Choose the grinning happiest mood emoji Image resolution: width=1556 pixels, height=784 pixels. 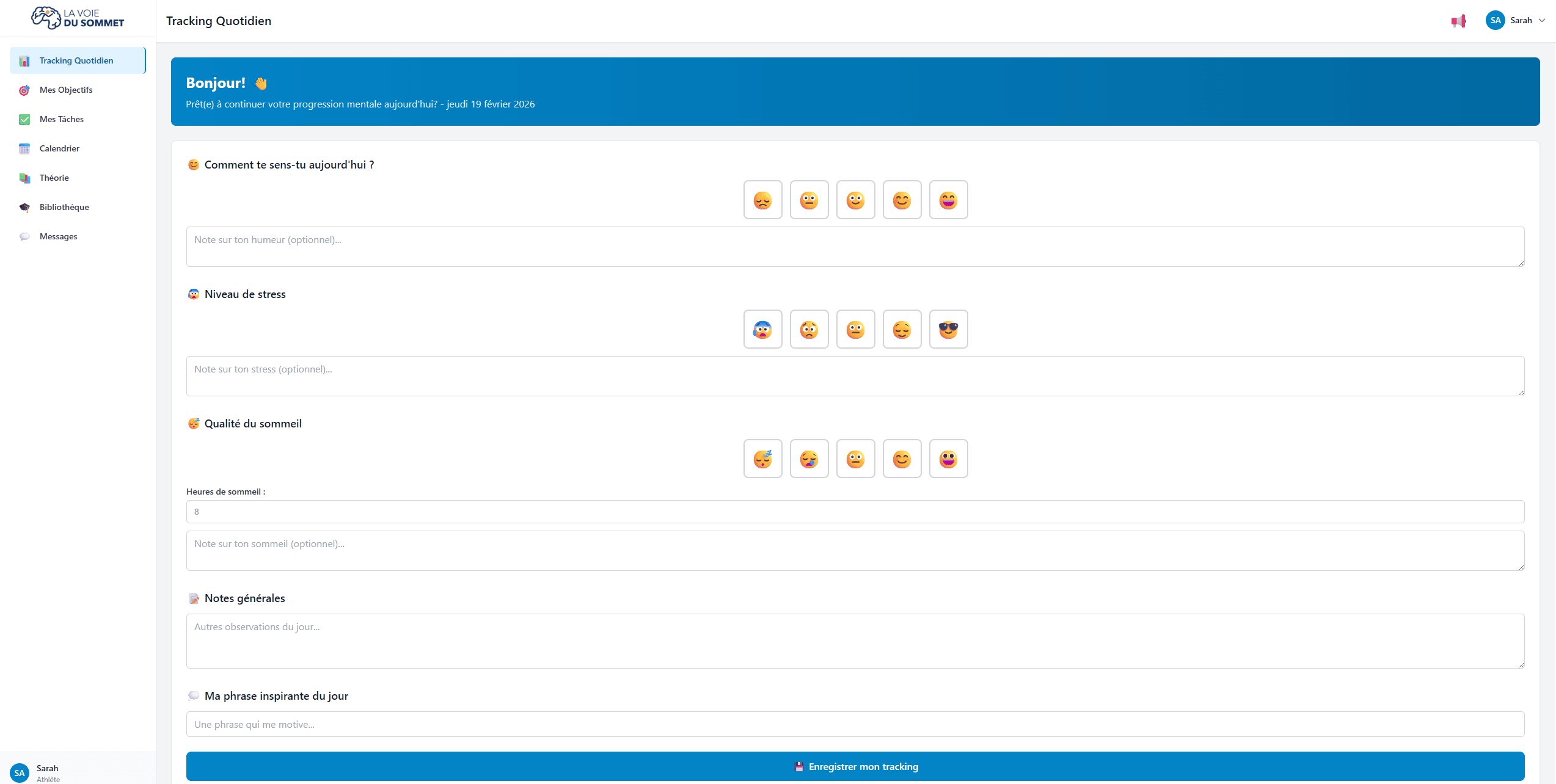pyautogui.click(x=948, y=200)
